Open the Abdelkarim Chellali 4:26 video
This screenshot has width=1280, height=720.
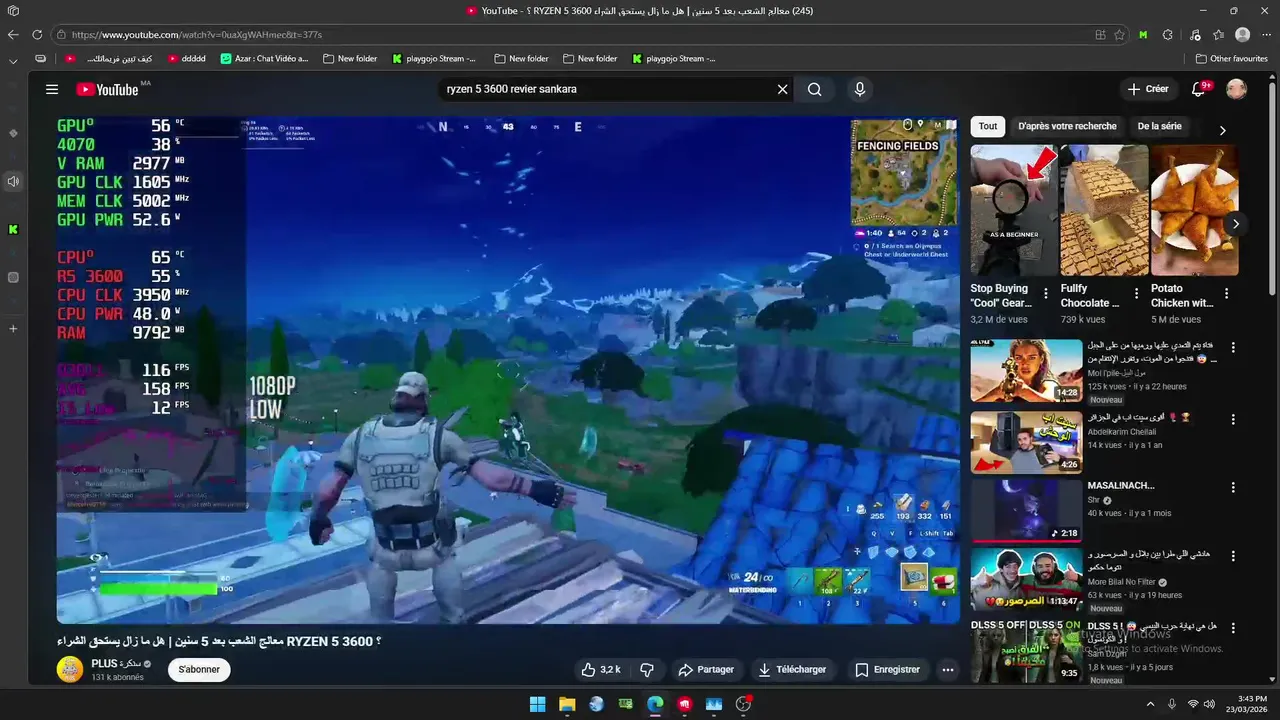(x=1026, y=442)
